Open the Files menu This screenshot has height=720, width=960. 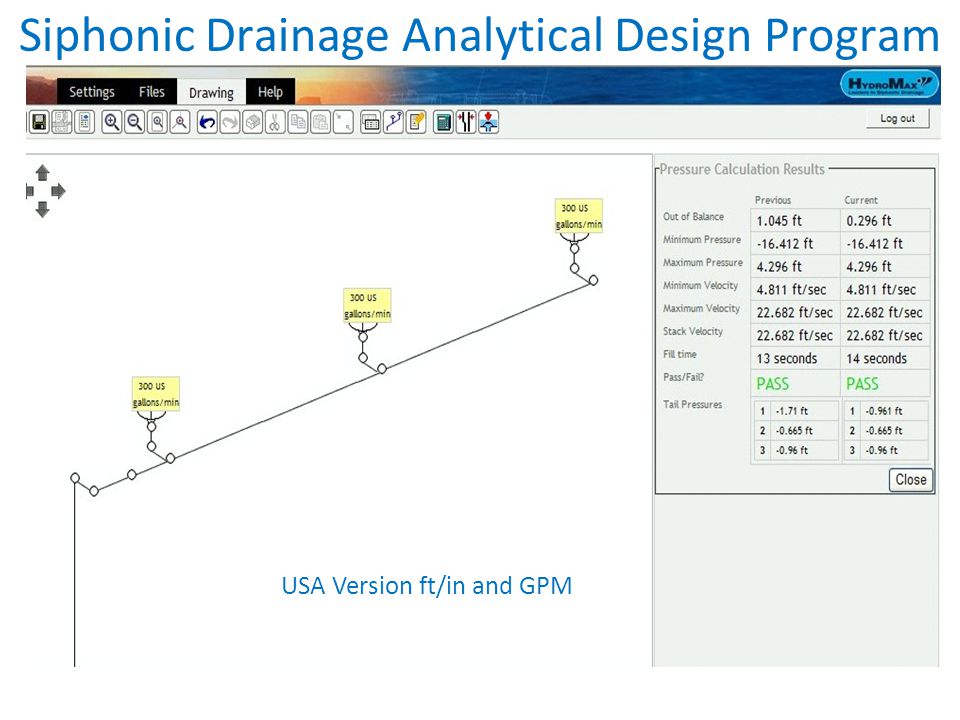[x=151, y=92]
